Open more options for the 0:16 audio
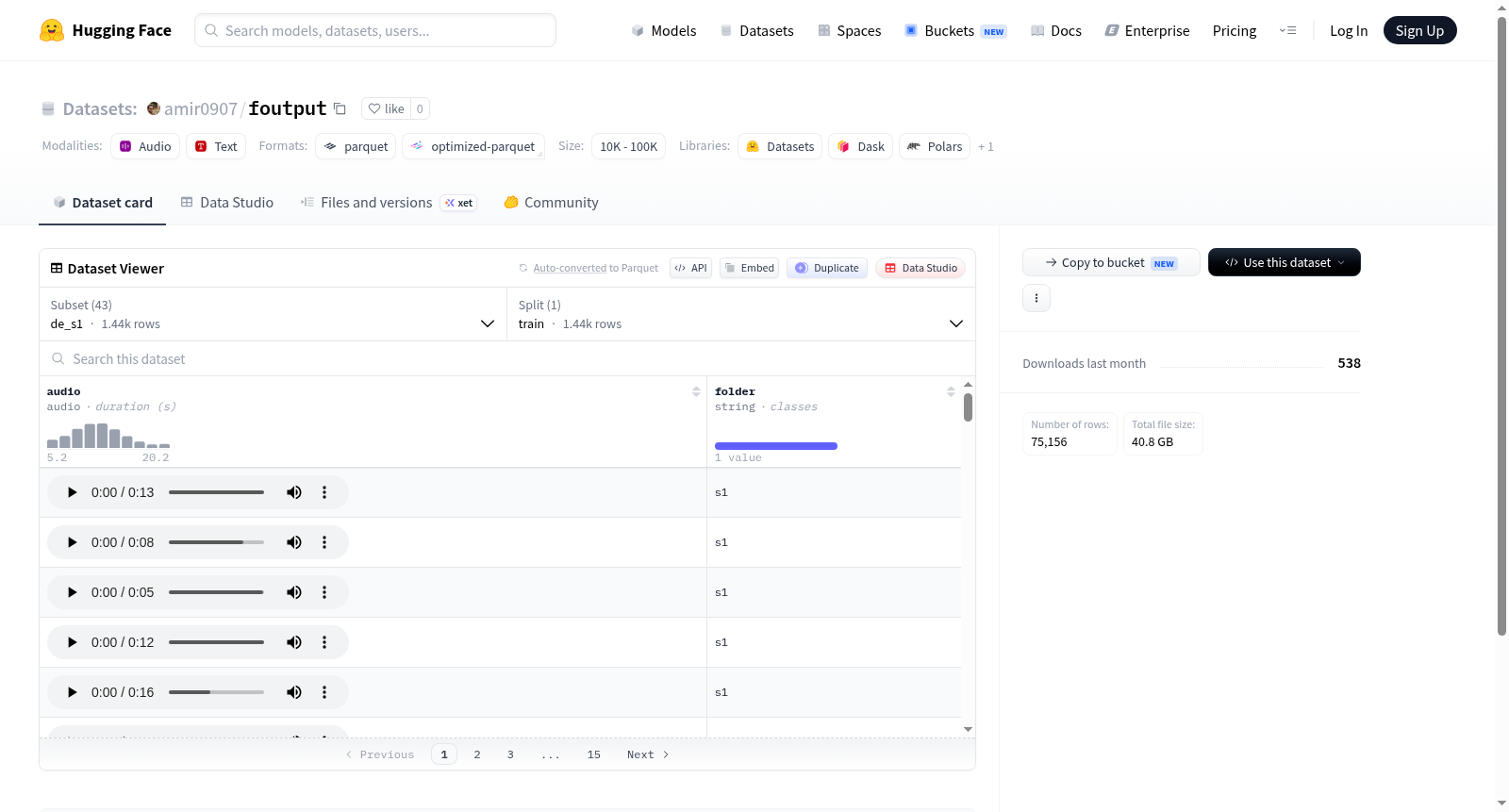This screenshot has height=812, width=1509. (x=324, y=692)
